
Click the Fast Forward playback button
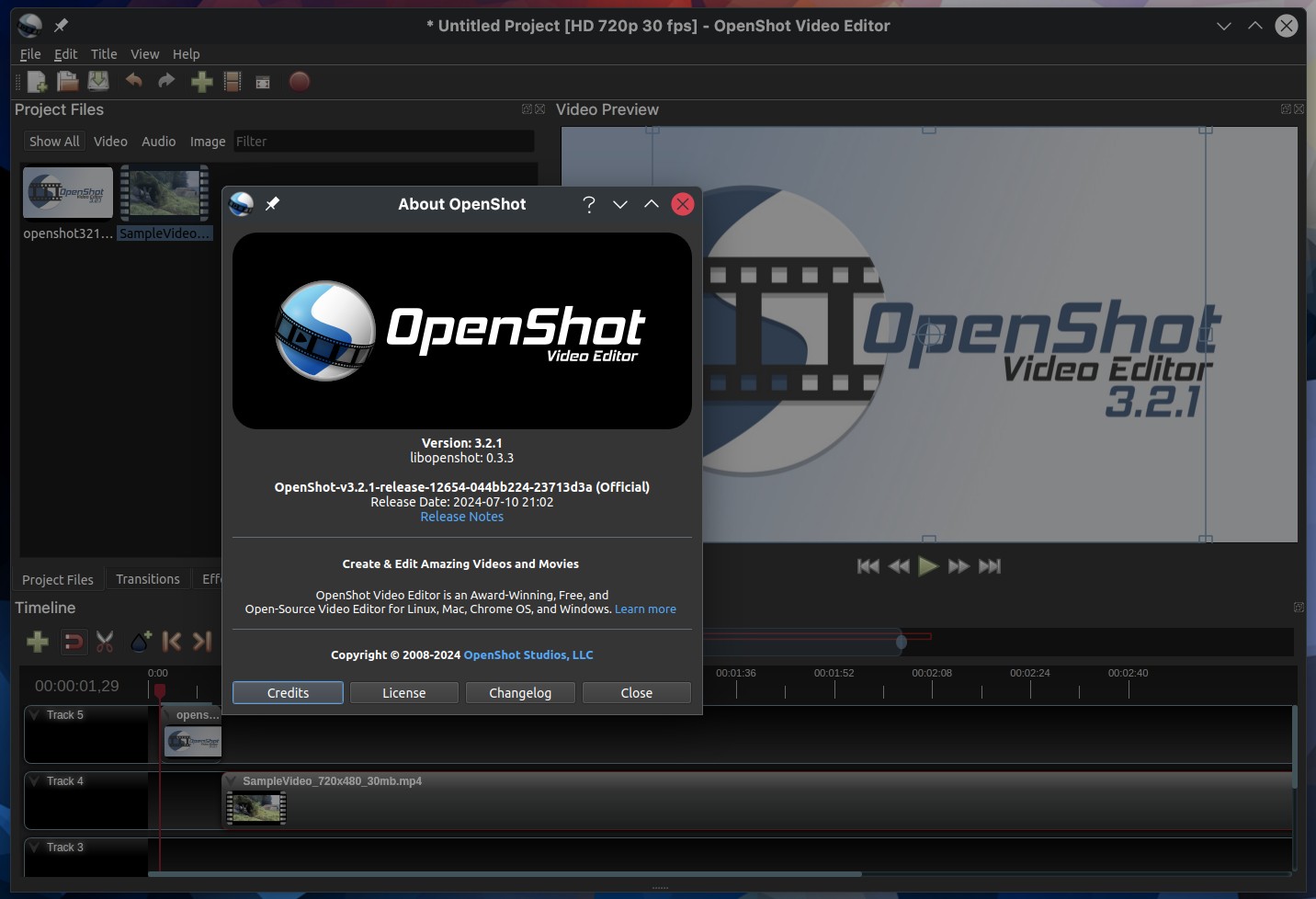click(959, 566)
